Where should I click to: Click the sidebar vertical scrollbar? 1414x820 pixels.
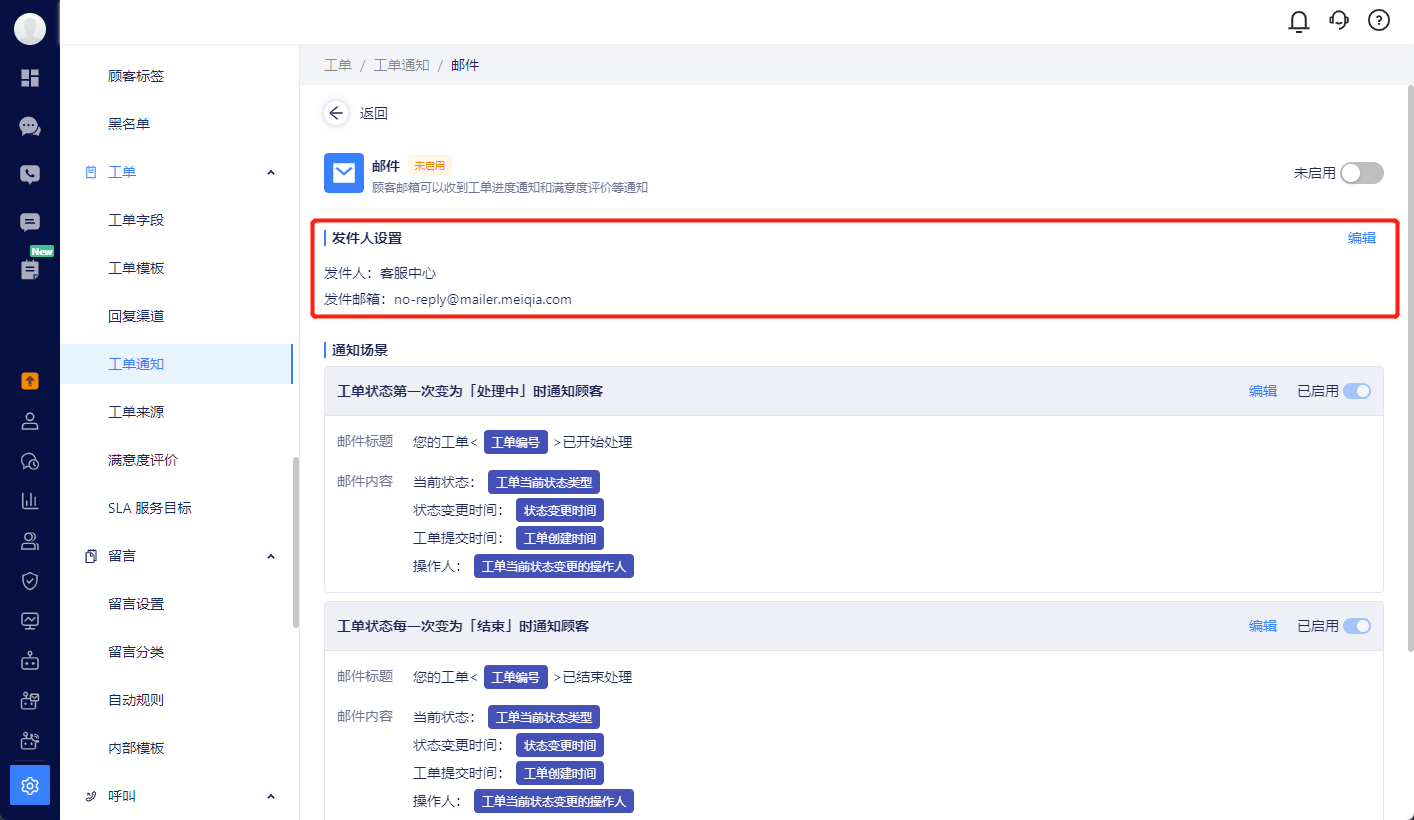[x=295, y=543]
